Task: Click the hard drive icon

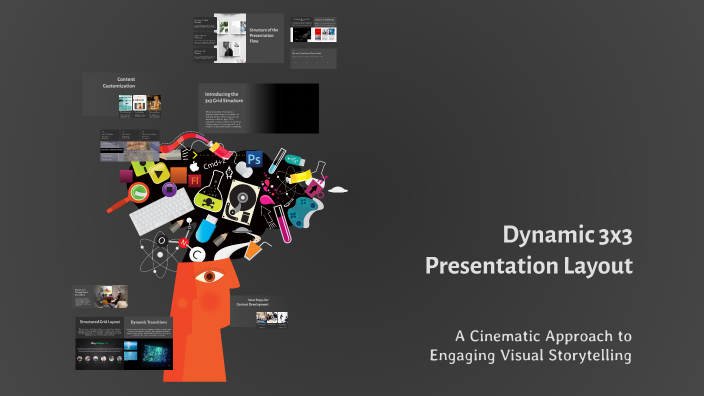Action: point(241,202)
